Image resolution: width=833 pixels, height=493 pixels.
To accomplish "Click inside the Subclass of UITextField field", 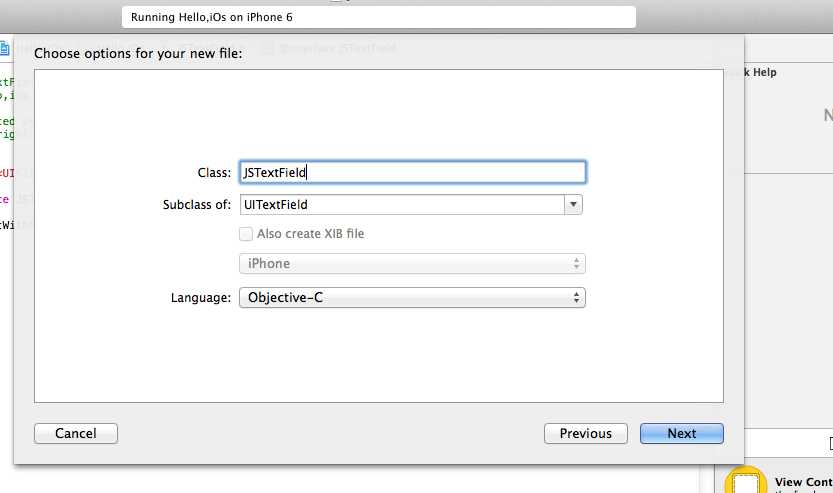I will (402, 205).
